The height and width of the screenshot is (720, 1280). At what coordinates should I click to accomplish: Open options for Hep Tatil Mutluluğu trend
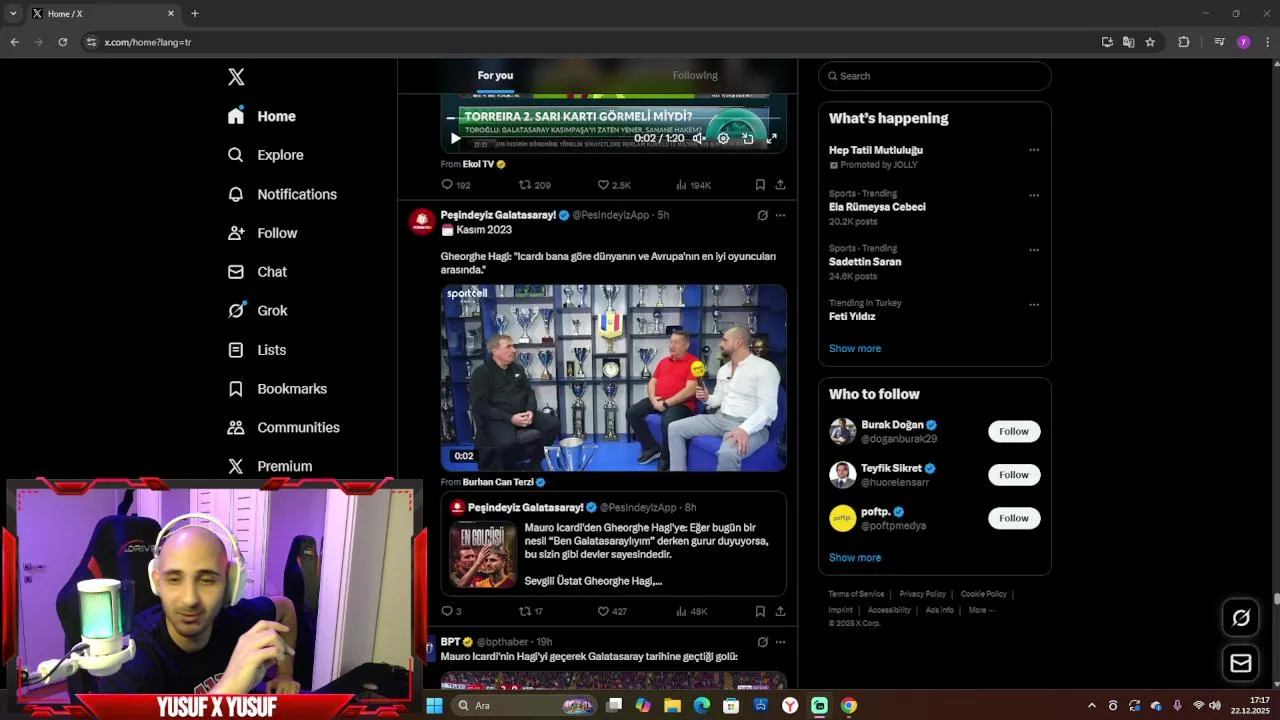tap(1034, 150)
